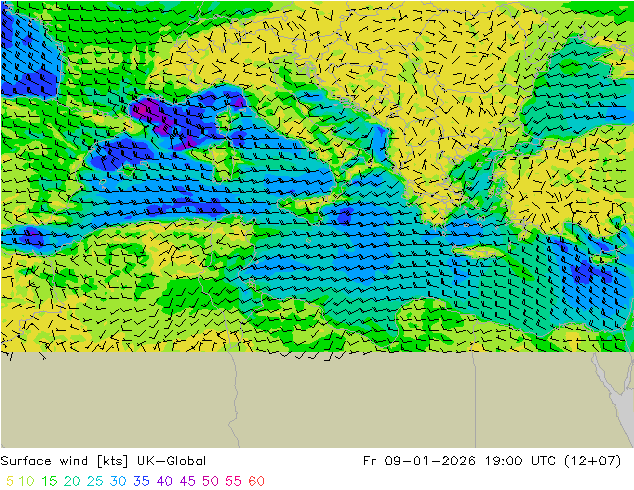Click the yellow '5' legend value
634x490 pixels.
(10, 481)
